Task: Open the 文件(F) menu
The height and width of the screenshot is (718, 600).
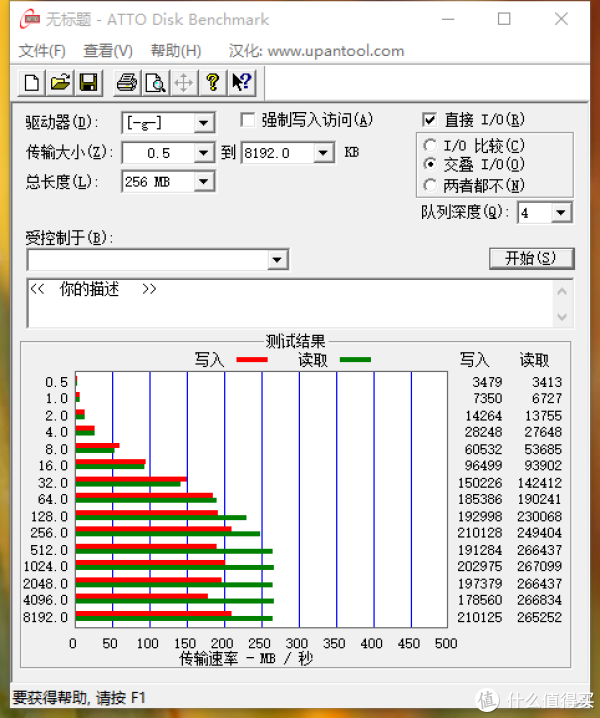Action: (x=42, y=51)
